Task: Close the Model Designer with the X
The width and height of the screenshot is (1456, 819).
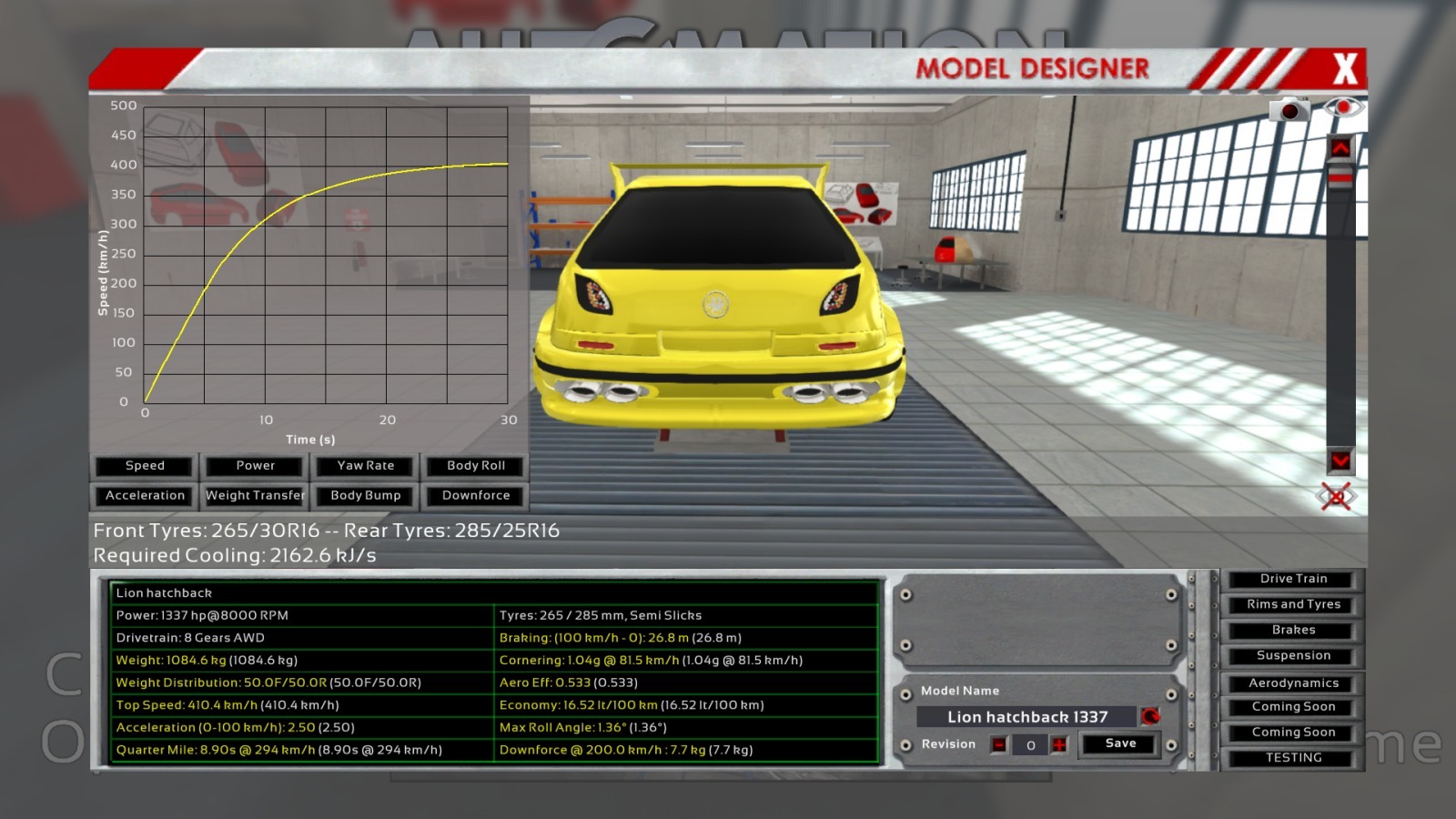Action: pos(1344,69)
